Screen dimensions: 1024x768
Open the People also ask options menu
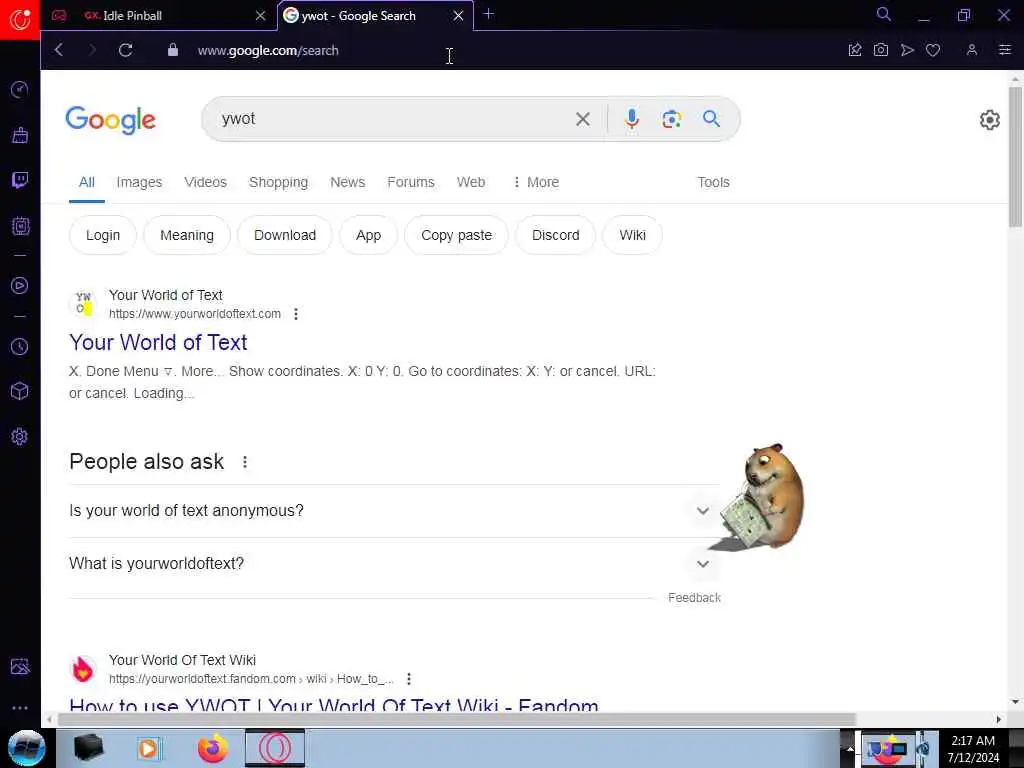tap(245, 462)
